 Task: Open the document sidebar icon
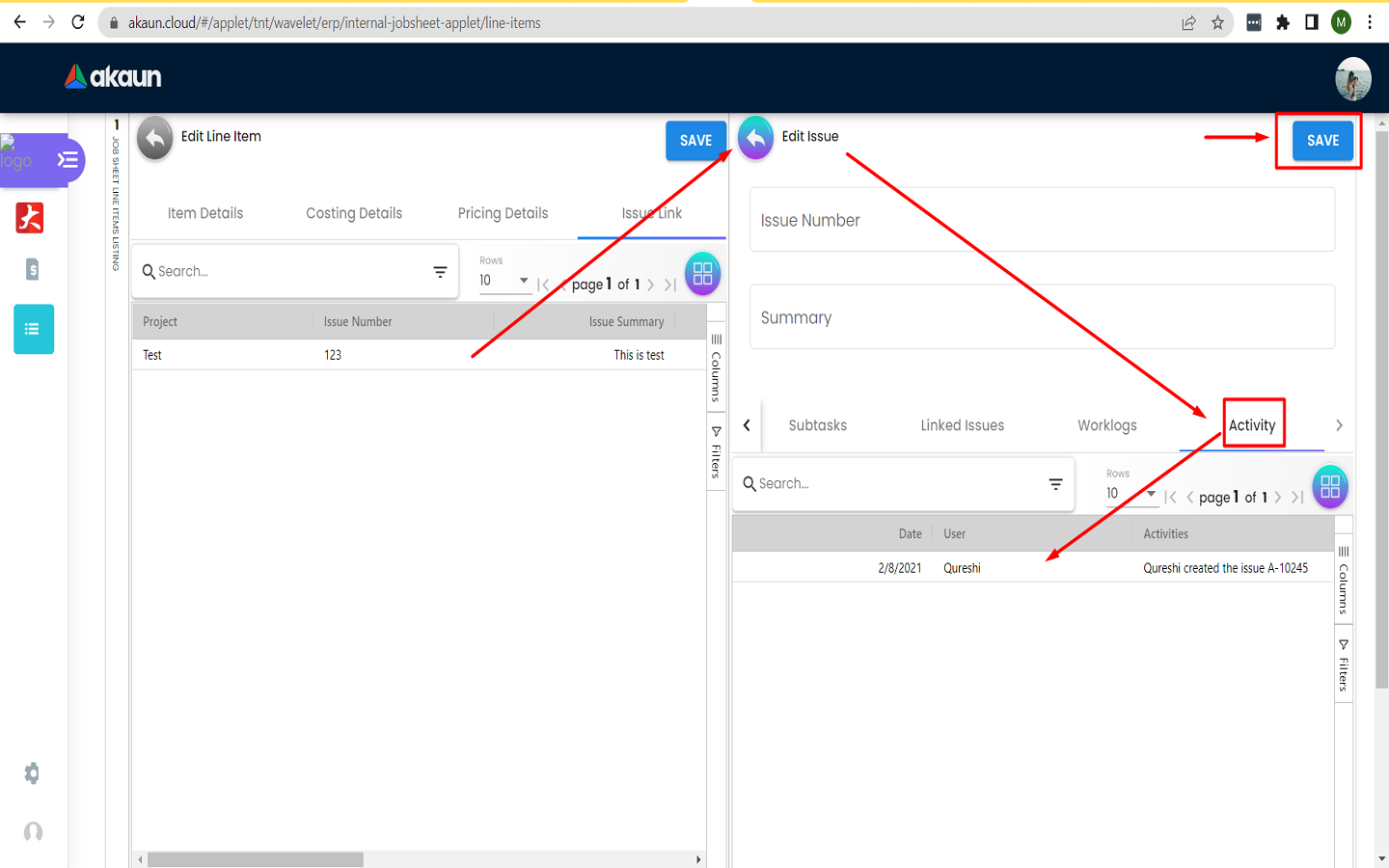(x=32, y=269)
